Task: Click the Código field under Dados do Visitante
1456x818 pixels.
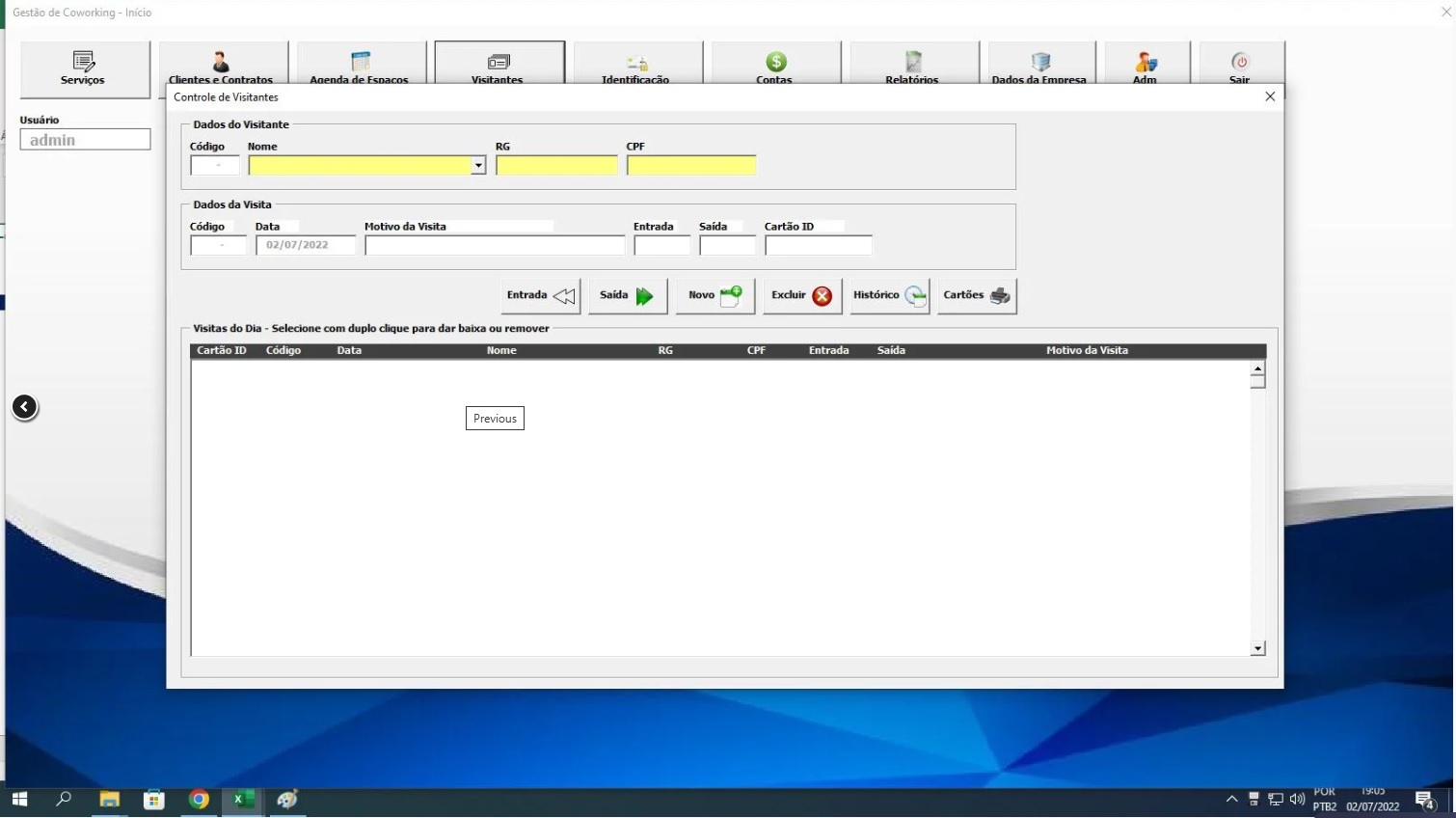Action: [215, 166]
